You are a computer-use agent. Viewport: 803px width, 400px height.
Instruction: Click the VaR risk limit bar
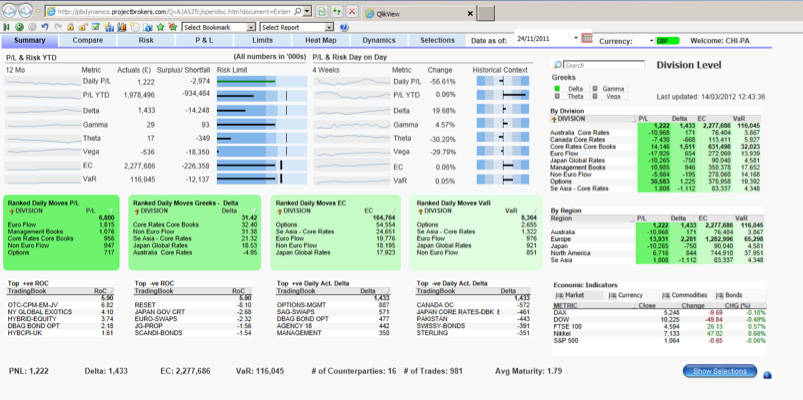click(x=262, y=179)
